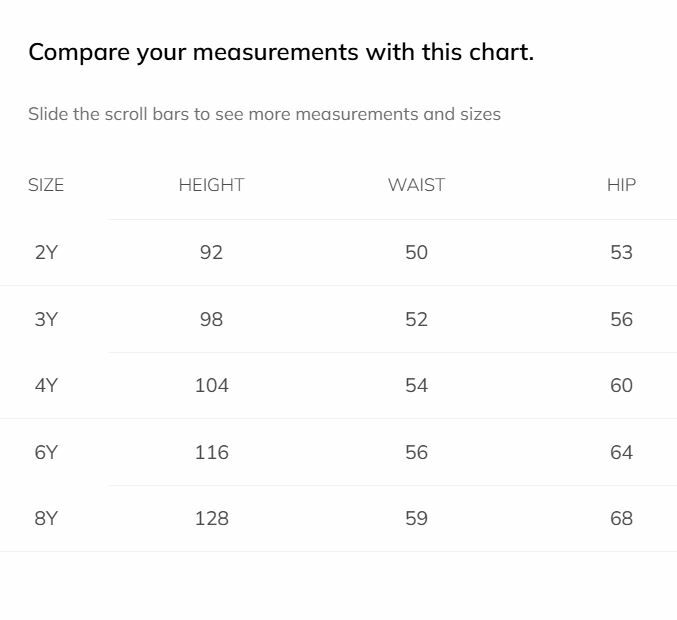Select the 6Y size row label
The width and height of the screenshot is (677, 620).
(46, 452)
